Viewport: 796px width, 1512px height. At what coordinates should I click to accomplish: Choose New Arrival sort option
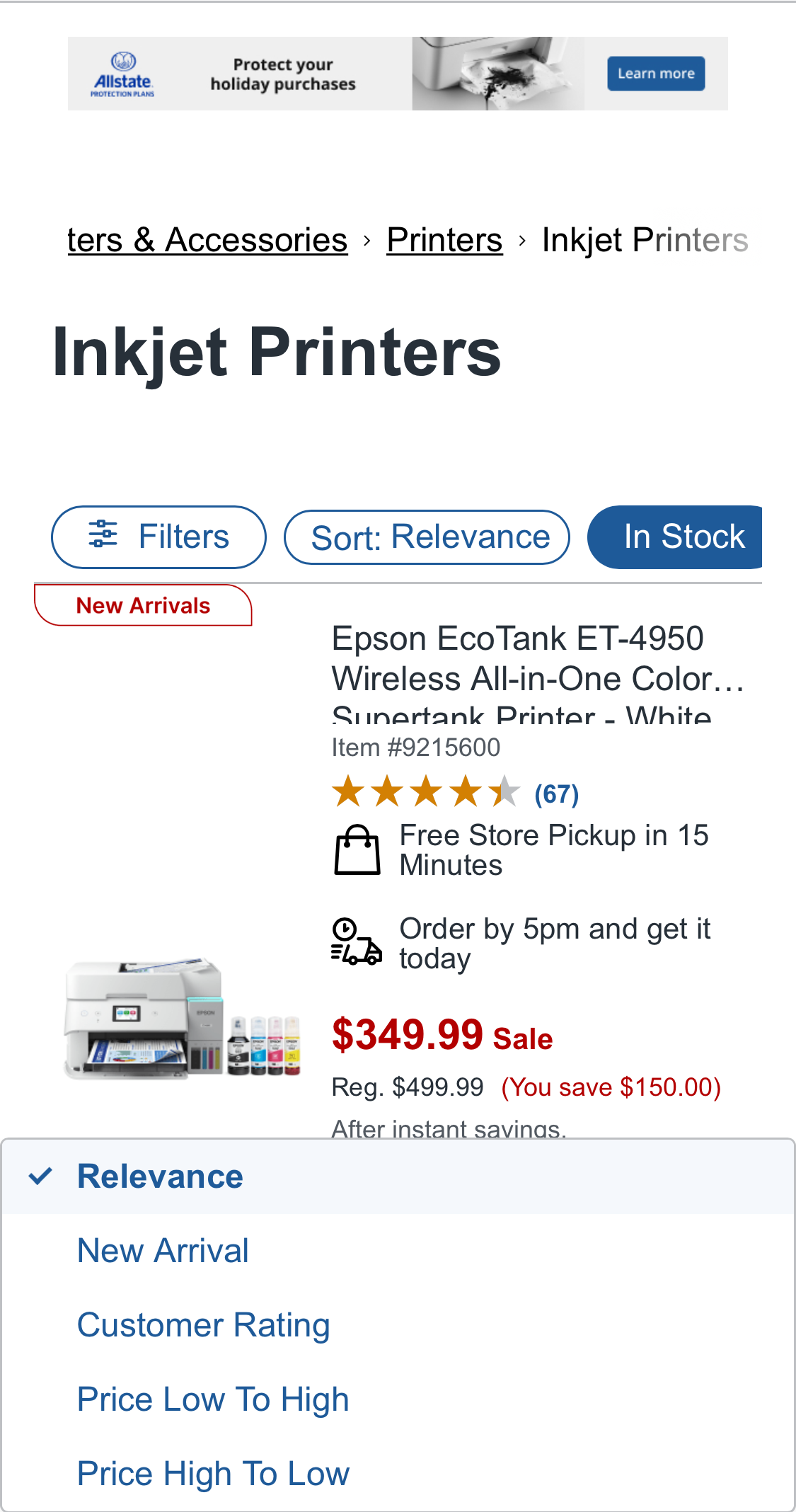click(x=163, y=1251)
